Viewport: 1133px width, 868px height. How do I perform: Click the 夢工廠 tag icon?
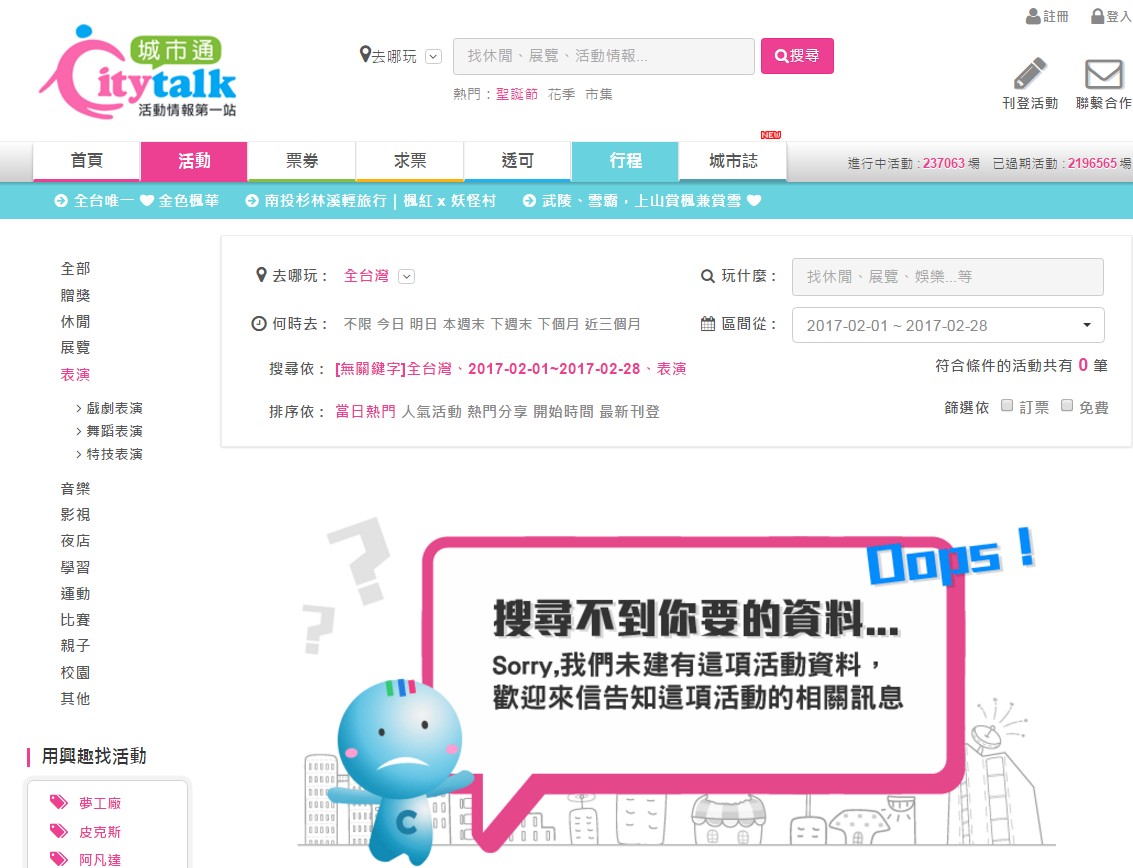59,803
